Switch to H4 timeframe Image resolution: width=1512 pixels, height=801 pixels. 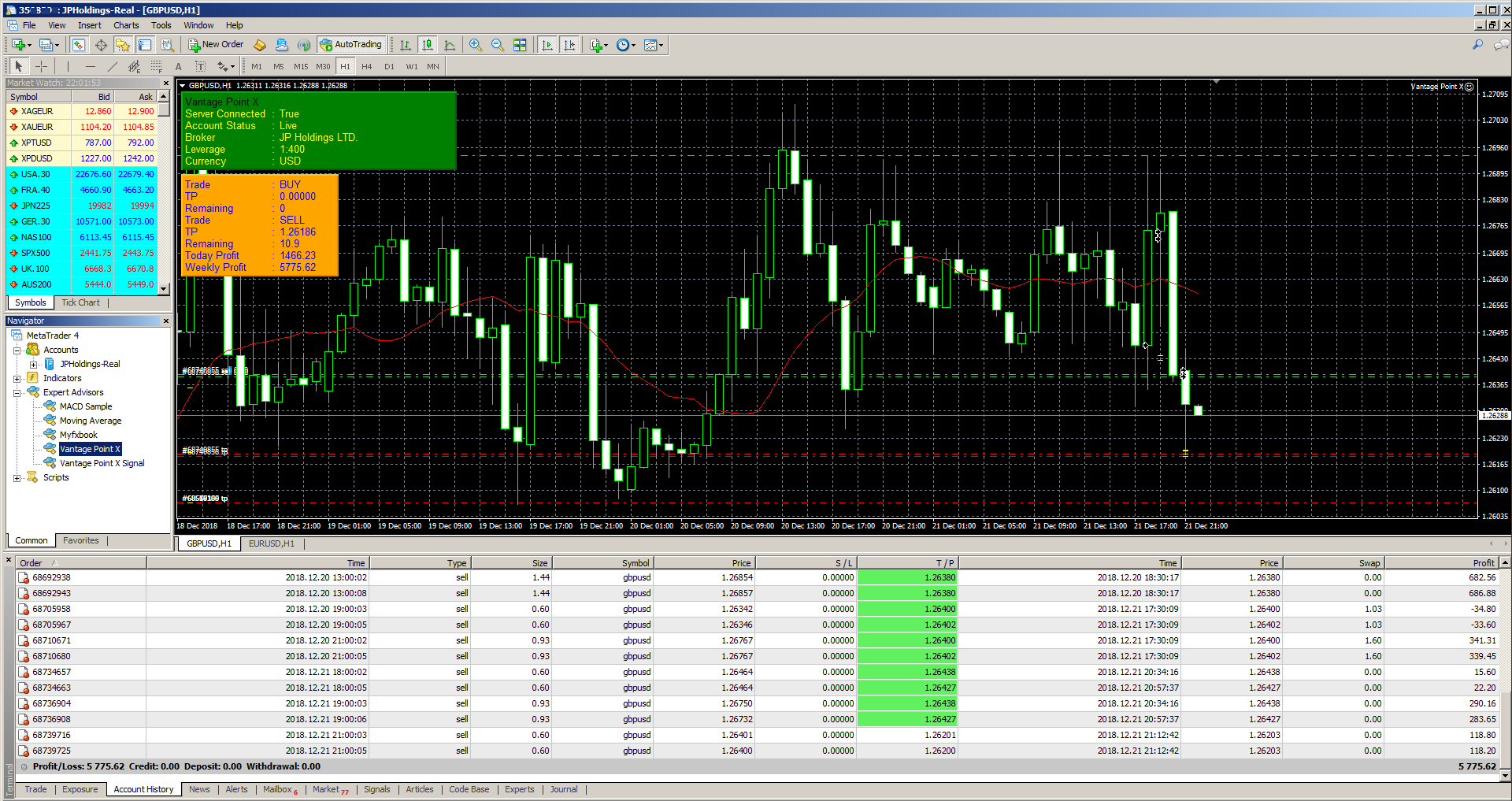tap(366, 67)
